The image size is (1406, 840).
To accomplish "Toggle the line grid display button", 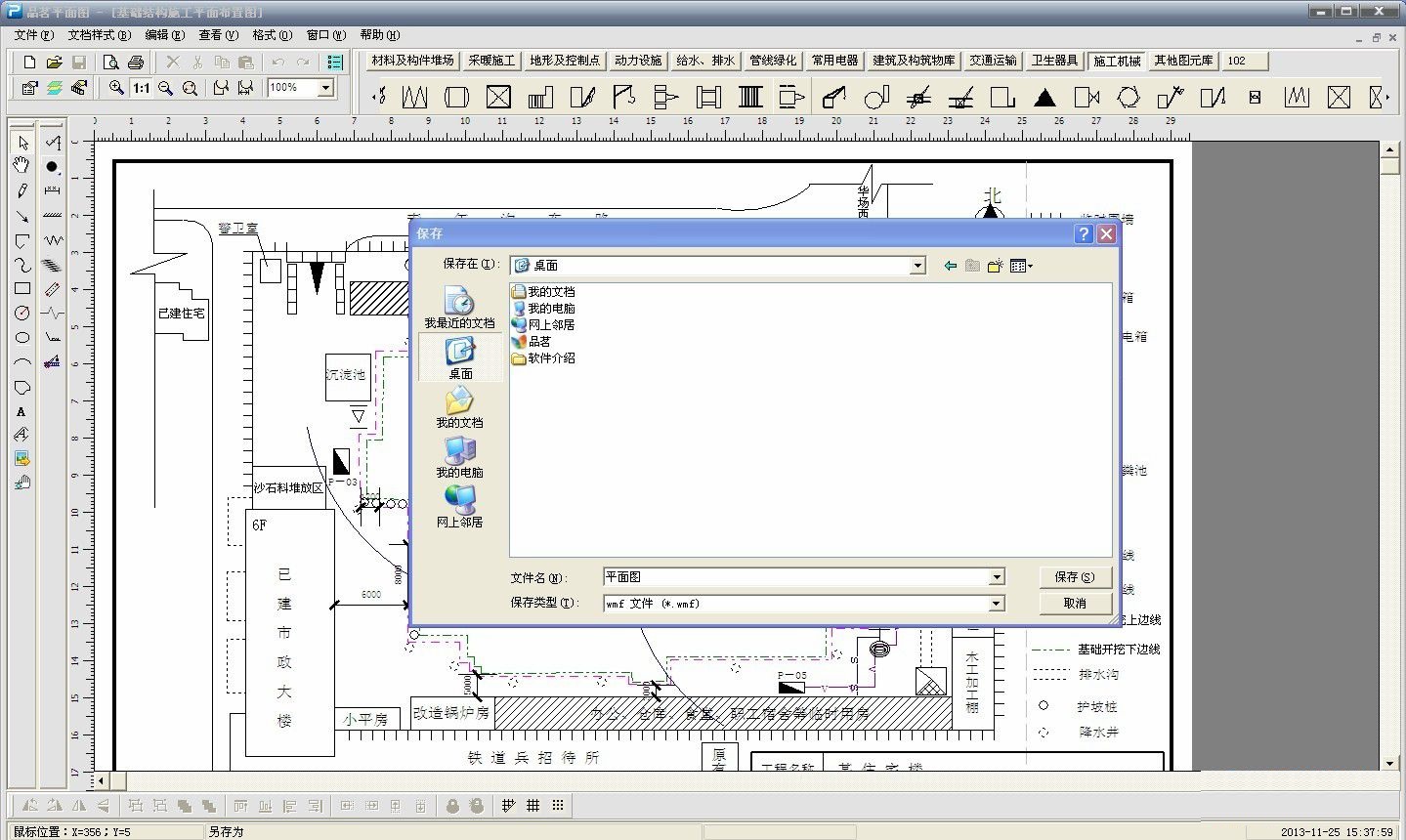I will pos(533,806).
